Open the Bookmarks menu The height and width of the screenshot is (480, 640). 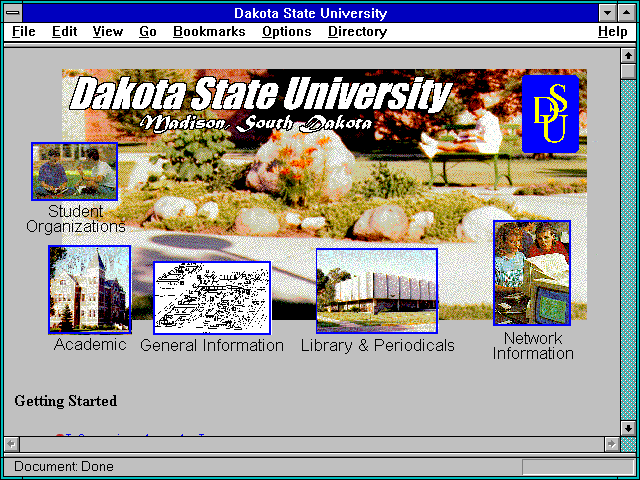pos(209,31)
